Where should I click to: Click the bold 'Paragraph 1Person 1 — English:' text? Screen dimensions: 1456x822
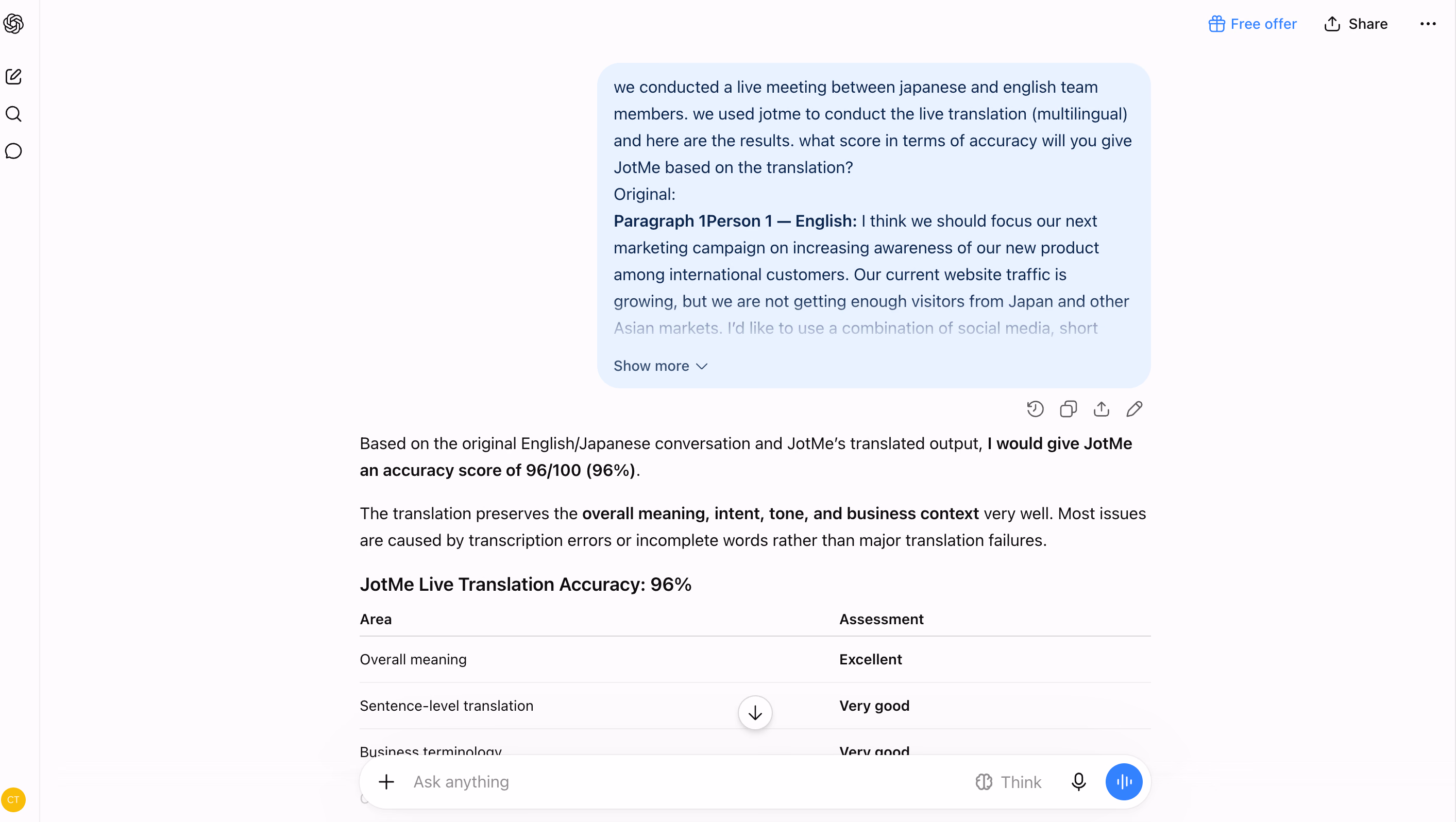[x=735, y=221]
